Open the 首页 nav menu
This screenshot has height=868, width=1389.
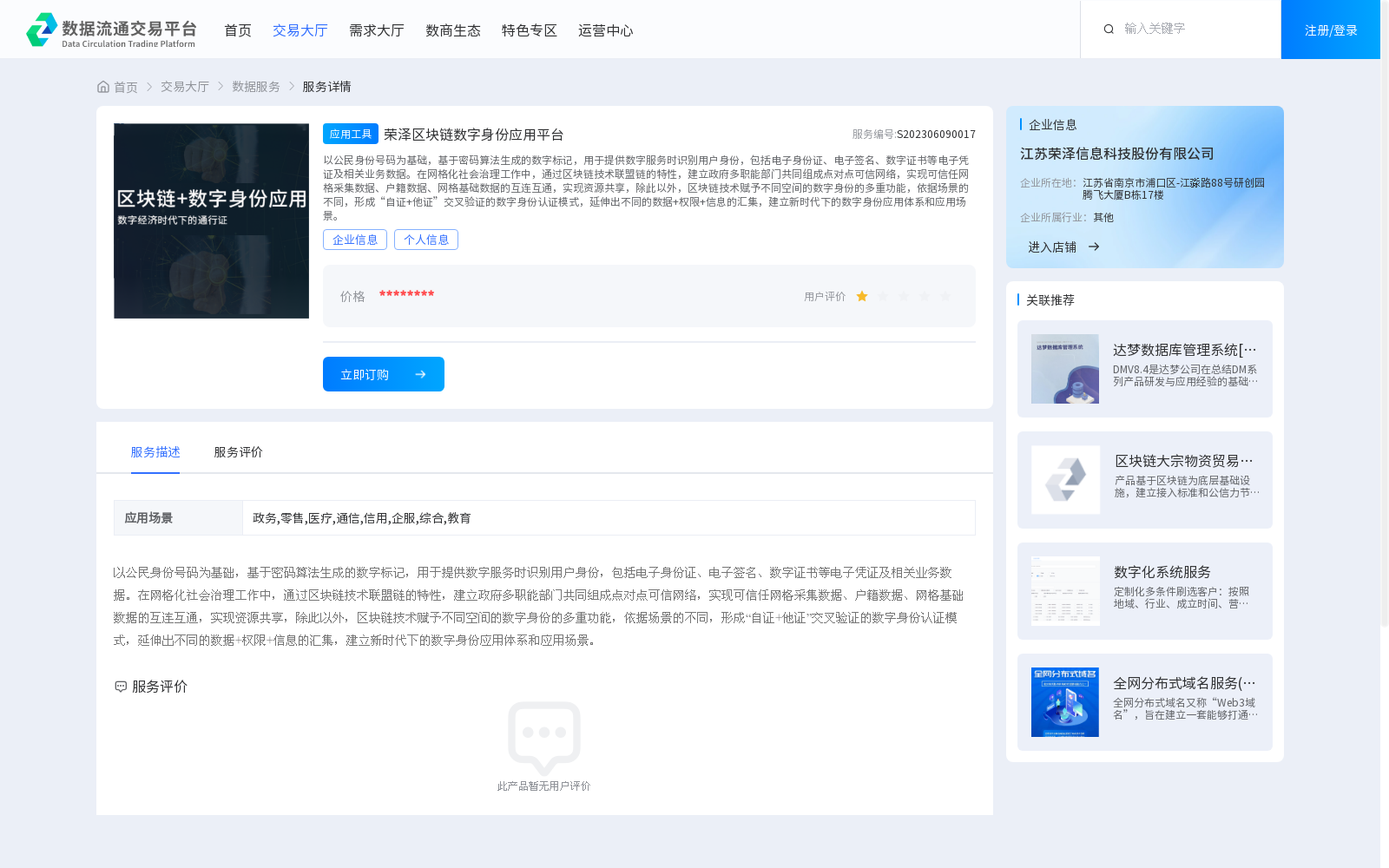tap(238, 30)
